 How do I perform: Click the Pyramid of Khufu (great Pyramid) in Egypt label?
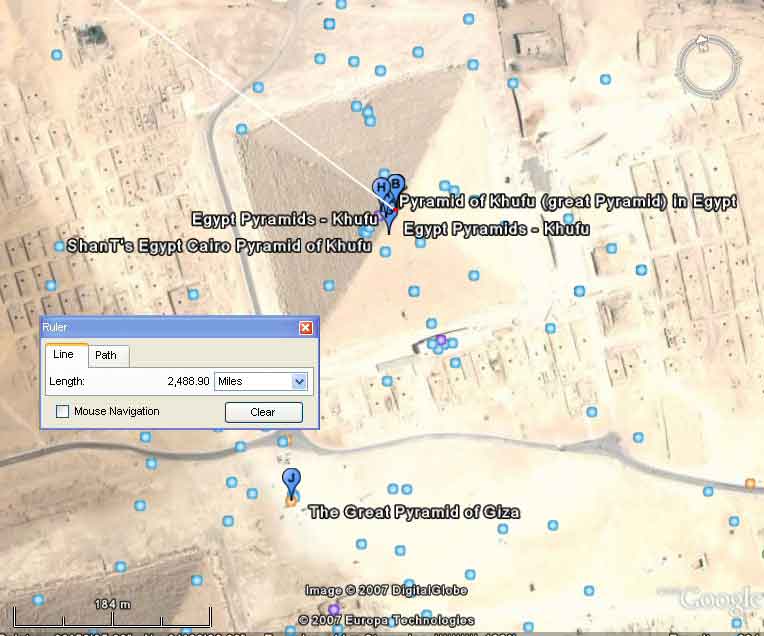[x=567, y=202]
